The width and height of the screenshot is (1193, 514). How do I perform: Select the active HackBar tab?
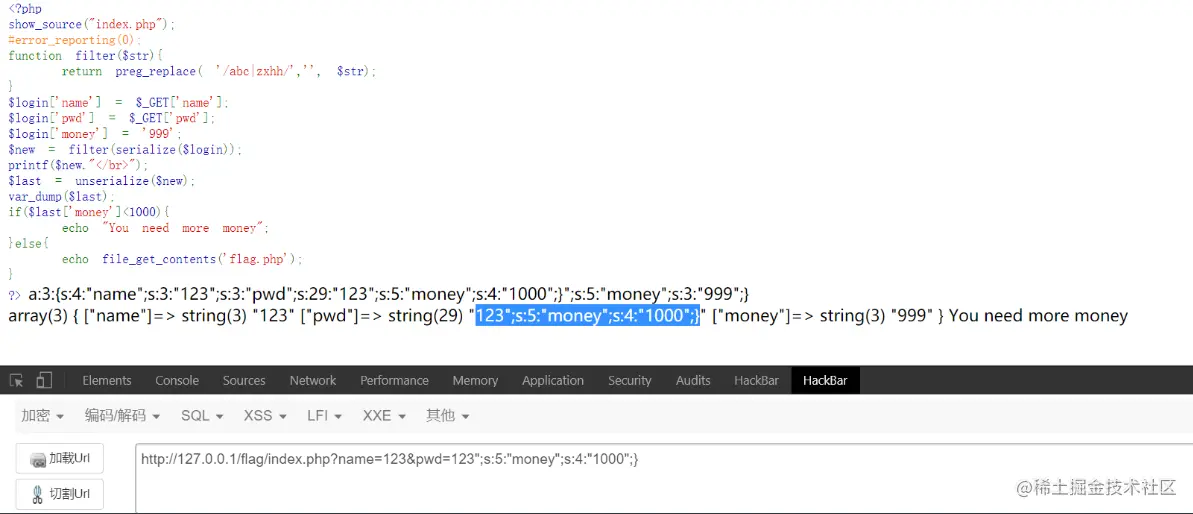pos(826,380)
